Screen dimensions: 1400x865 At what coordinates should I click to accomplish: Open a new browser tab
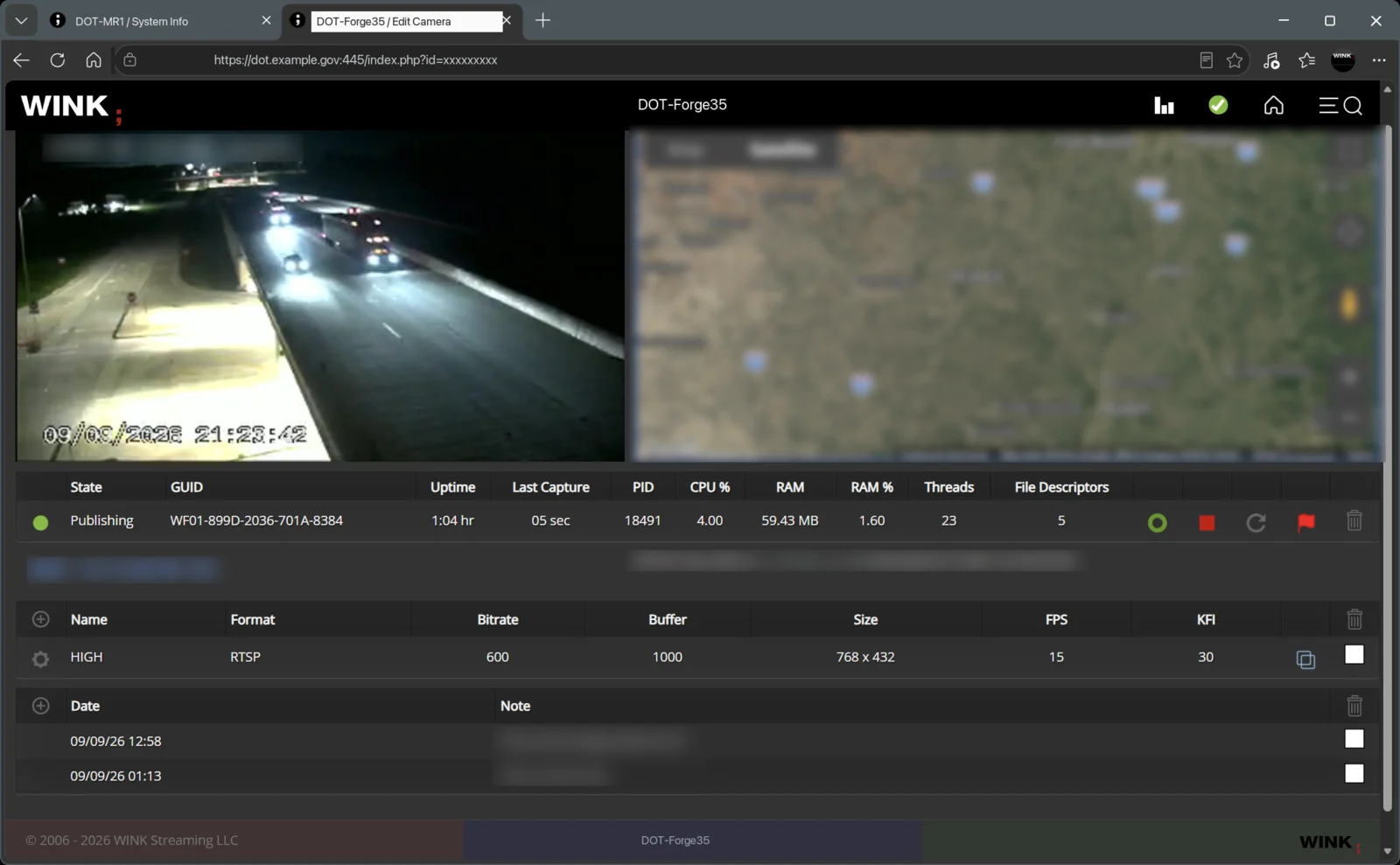[x=542, y=20]
